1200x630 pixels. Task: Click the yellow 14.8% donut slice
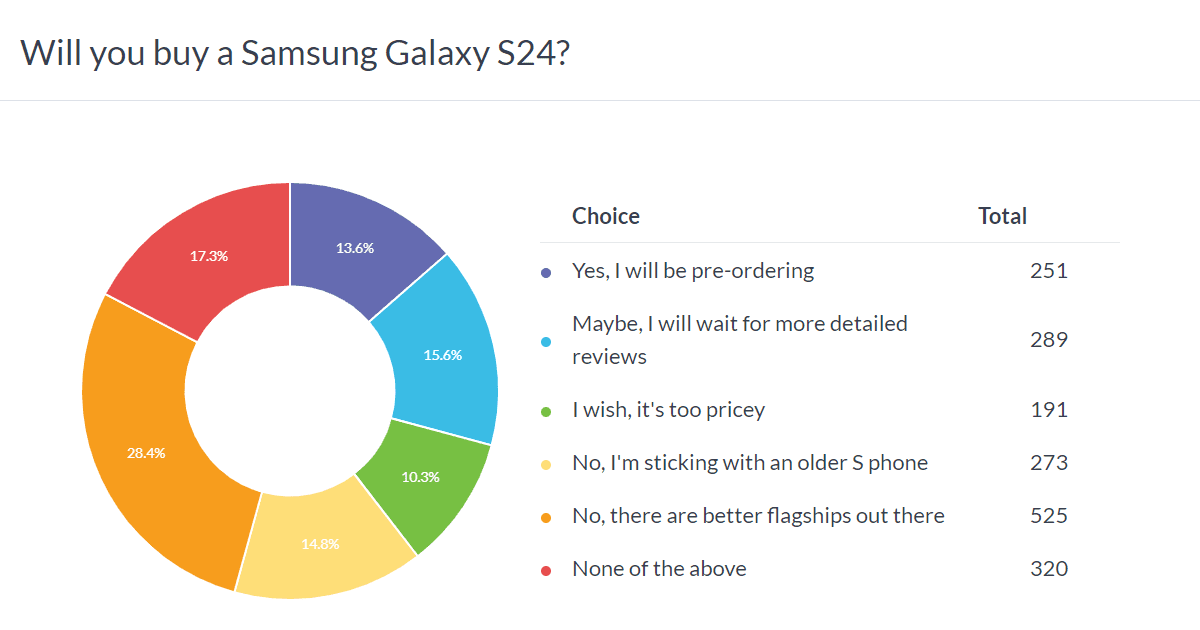click(x=322, y=544)
